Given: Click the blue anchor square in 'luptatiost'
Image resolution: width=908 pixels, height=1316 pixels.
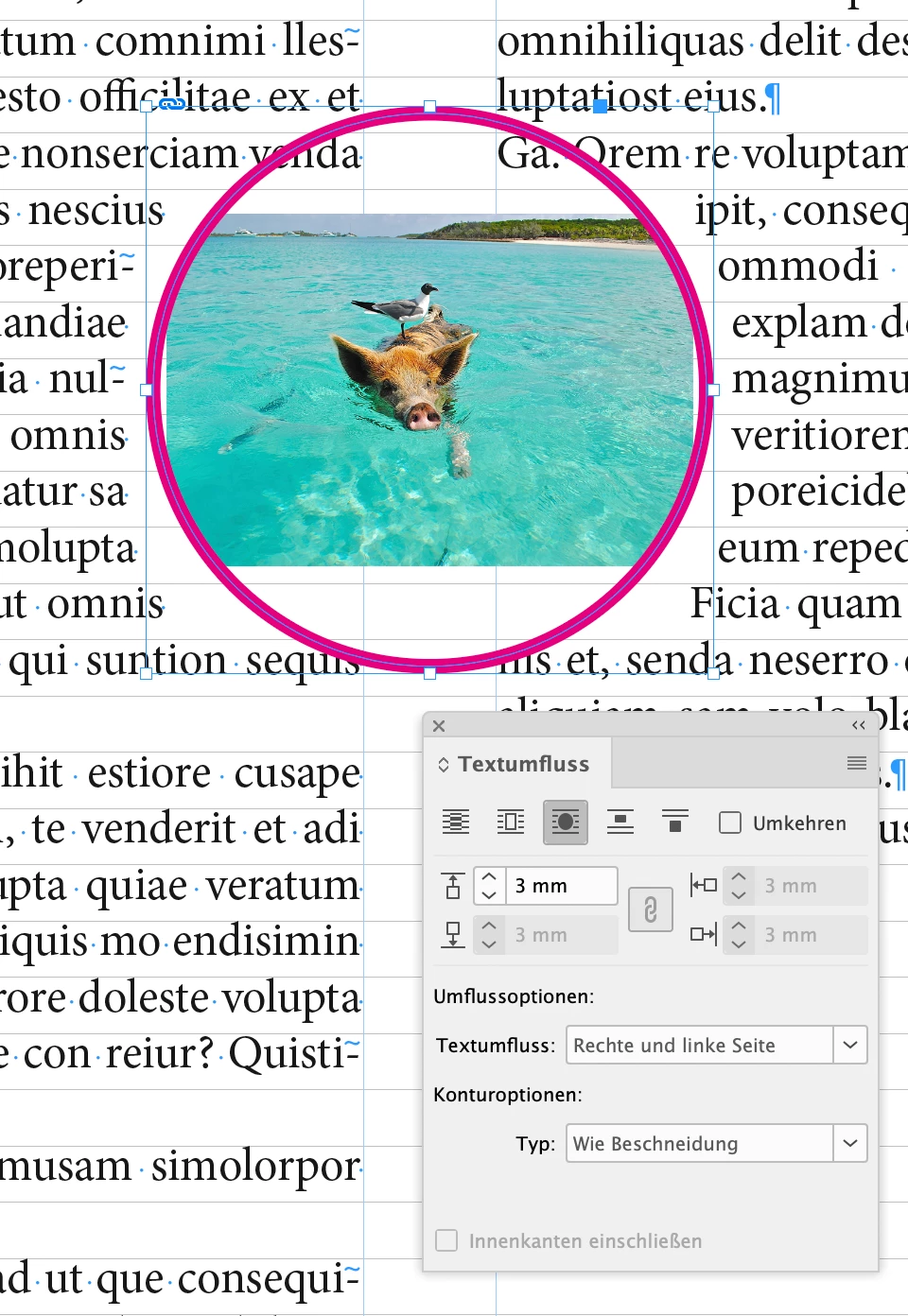Looking at the screenshot, I should tap(600, 107).
